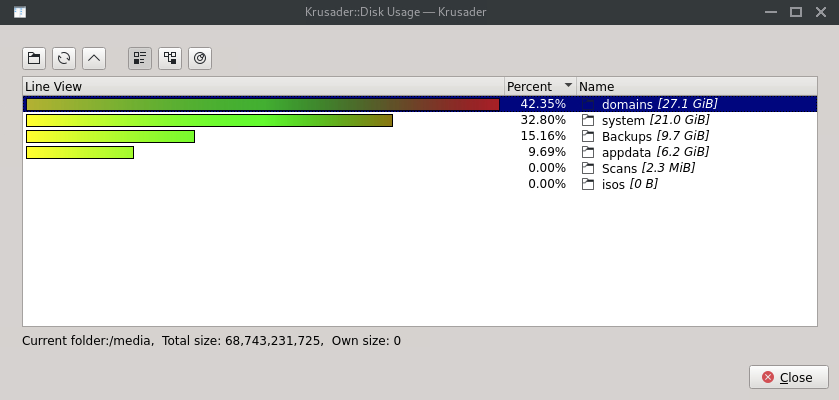
Task: Reload the disk usage scan
Action: coord(64,58)
